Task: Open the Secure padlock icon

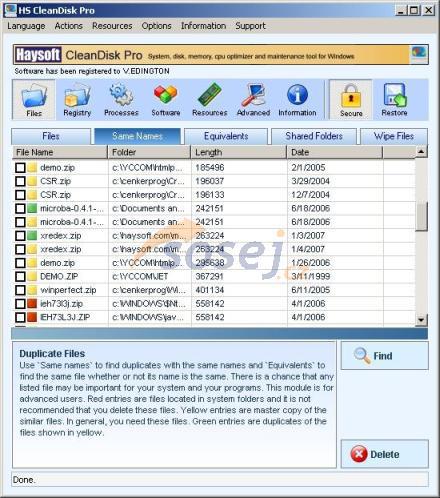Action: pyautogui.click(x=351, y=99)
